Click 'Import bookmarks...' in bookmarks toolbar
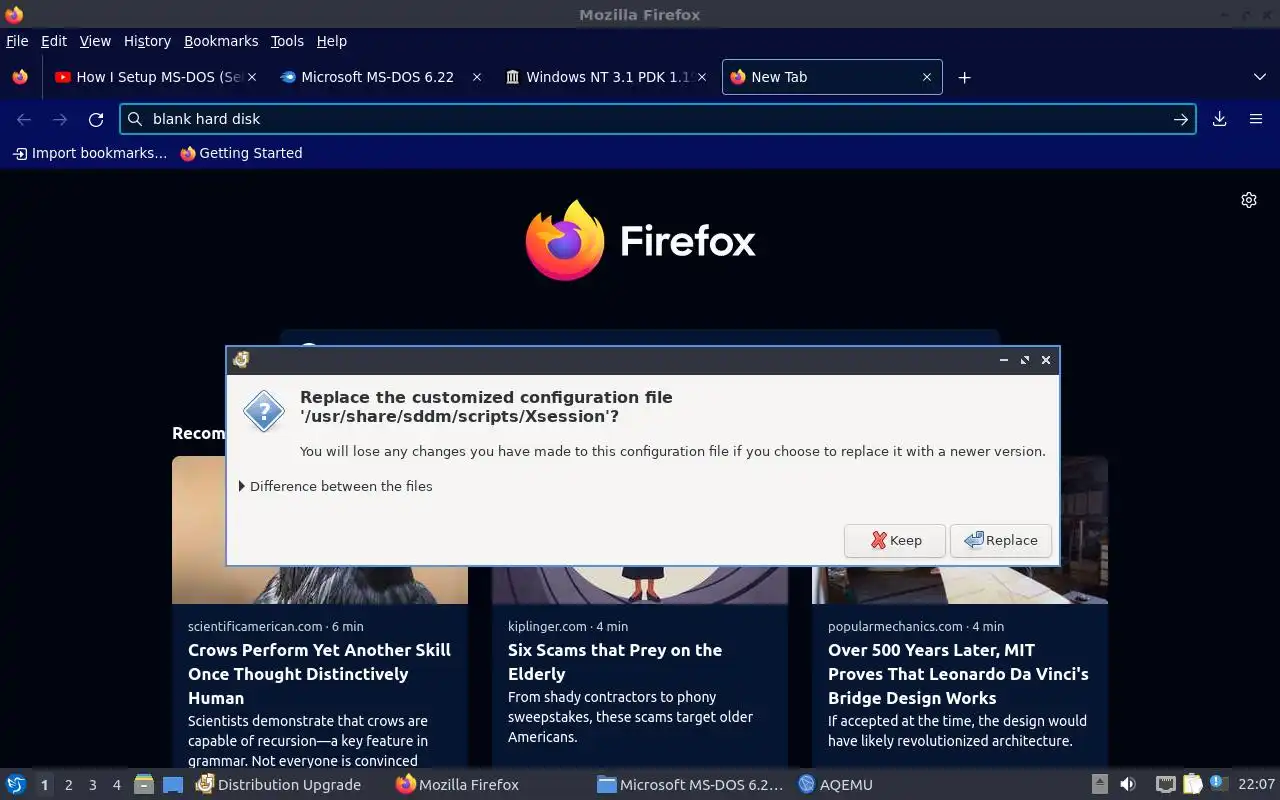The image size is (1280, 800). click(89, 153)
